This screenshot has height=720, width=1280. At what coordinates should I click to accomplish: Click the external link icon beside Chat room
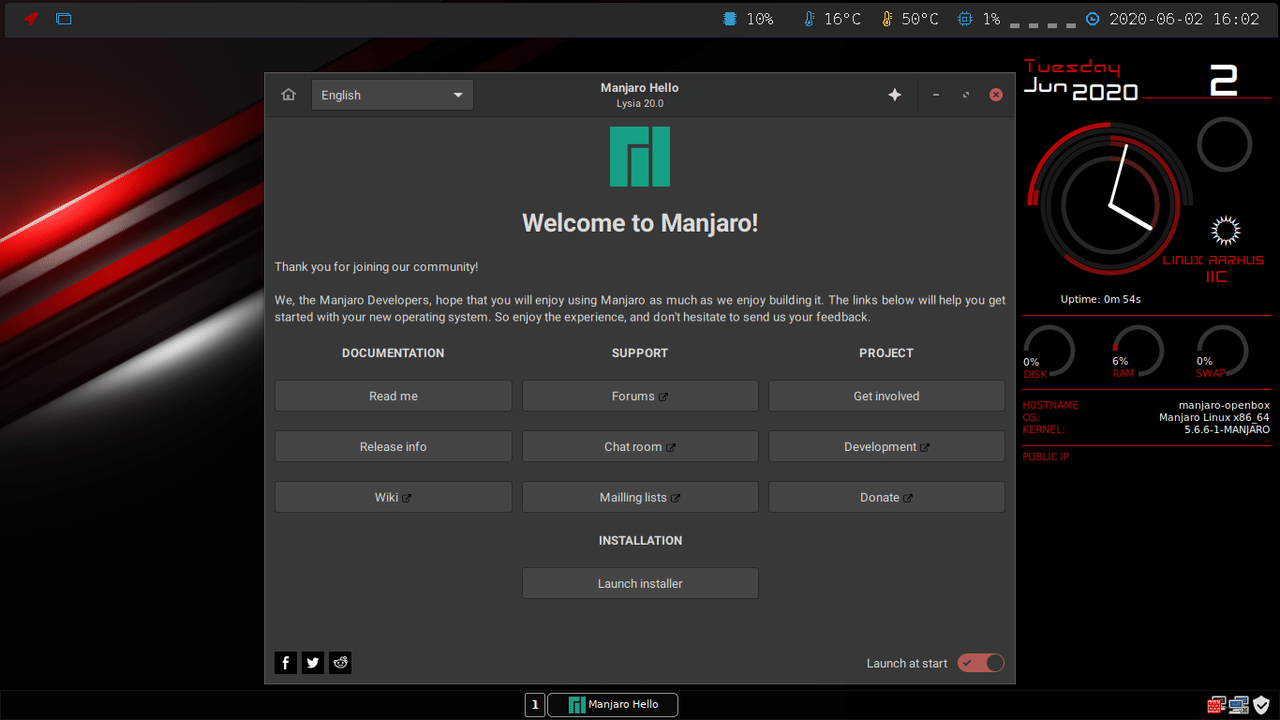671,448
